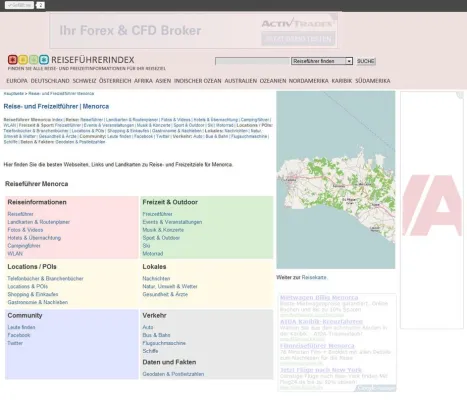Image resolution: width=467 pixels, height=400 pixels.
Task: Open the Reiseführer finden dropdown
Action: pos(322,61)
